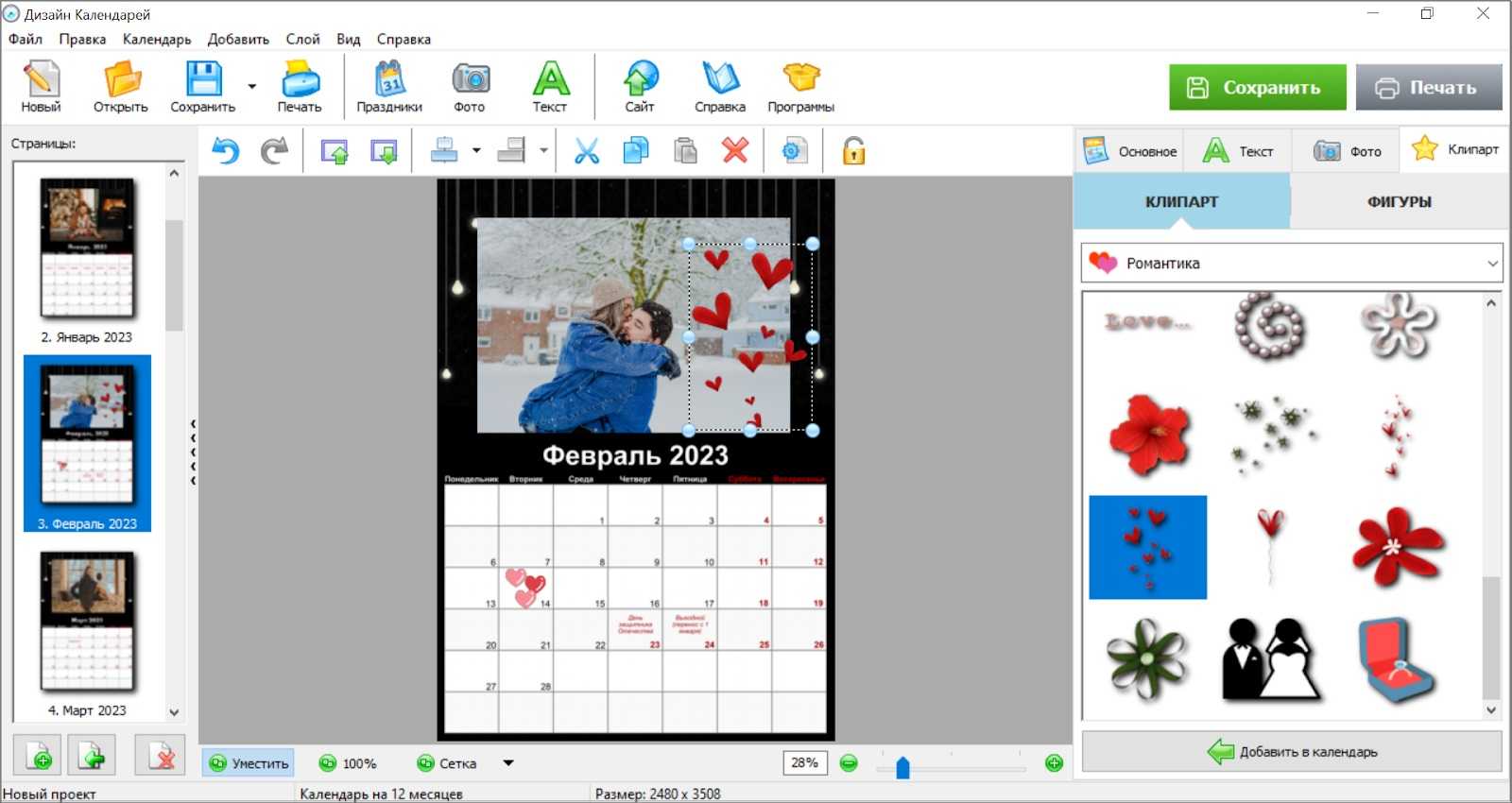Select the Март 2023 page thumbnail

pos(88,624)
